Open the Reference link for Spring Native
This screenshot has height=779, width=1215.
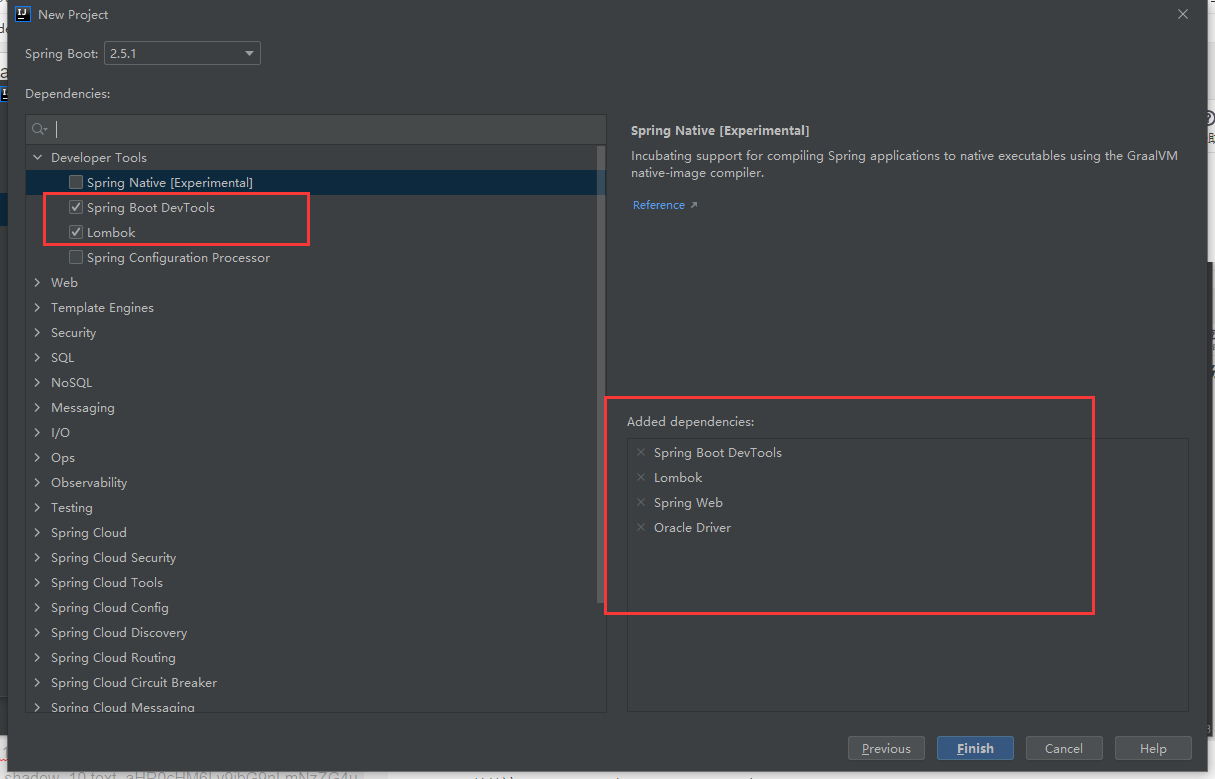(665, 205)
